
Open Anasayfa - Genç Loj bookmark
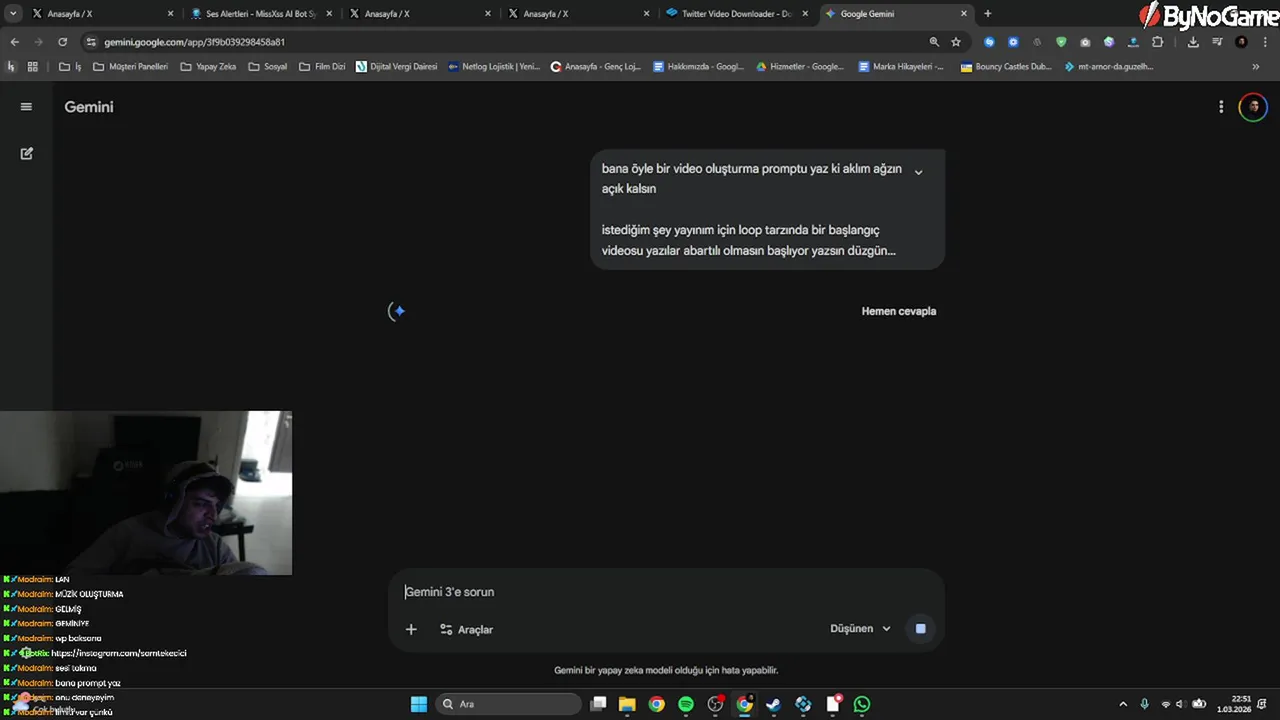(x=596, y=67)
